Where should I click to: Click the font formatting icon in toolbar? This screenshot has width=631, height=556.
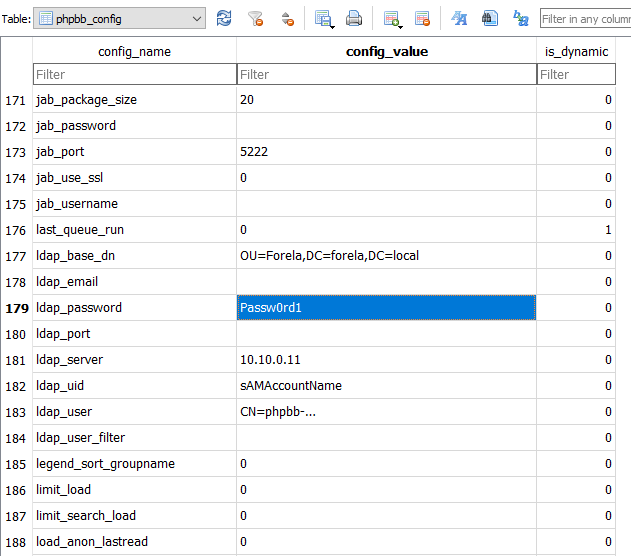click(459, 19)
